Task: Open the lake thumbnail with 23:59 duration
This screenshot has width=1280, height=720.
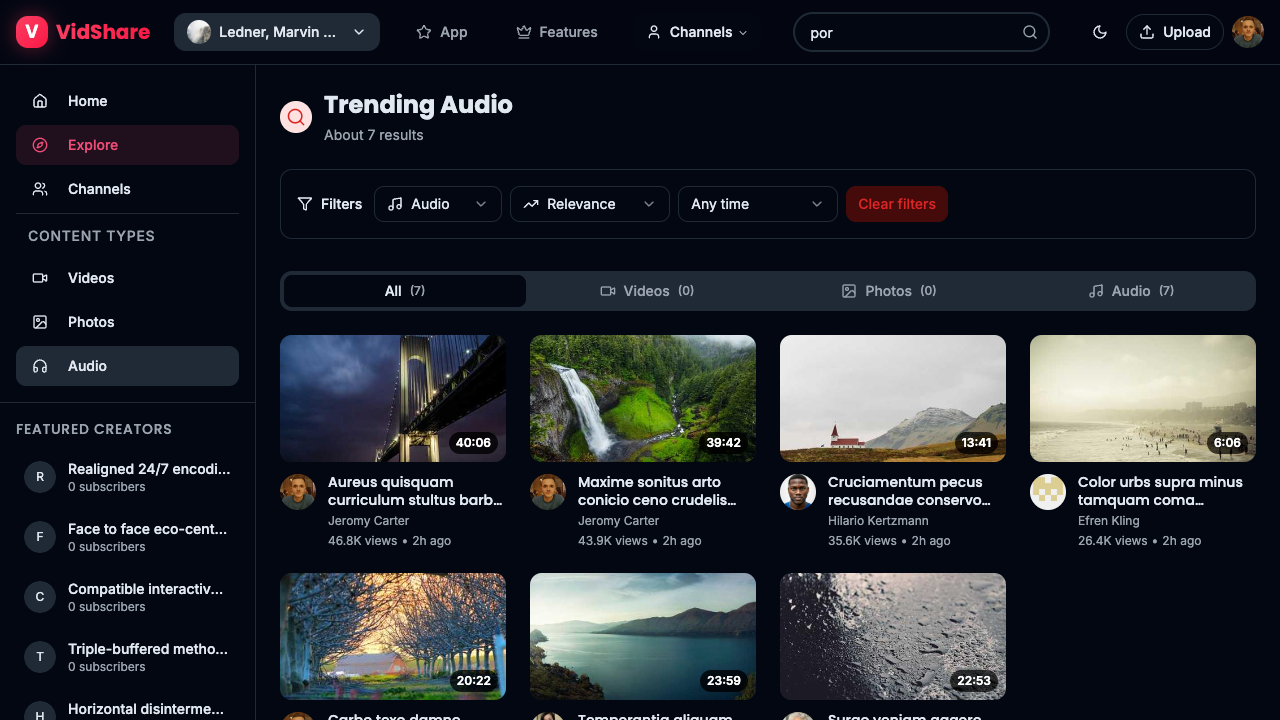Action: [643, 636]
